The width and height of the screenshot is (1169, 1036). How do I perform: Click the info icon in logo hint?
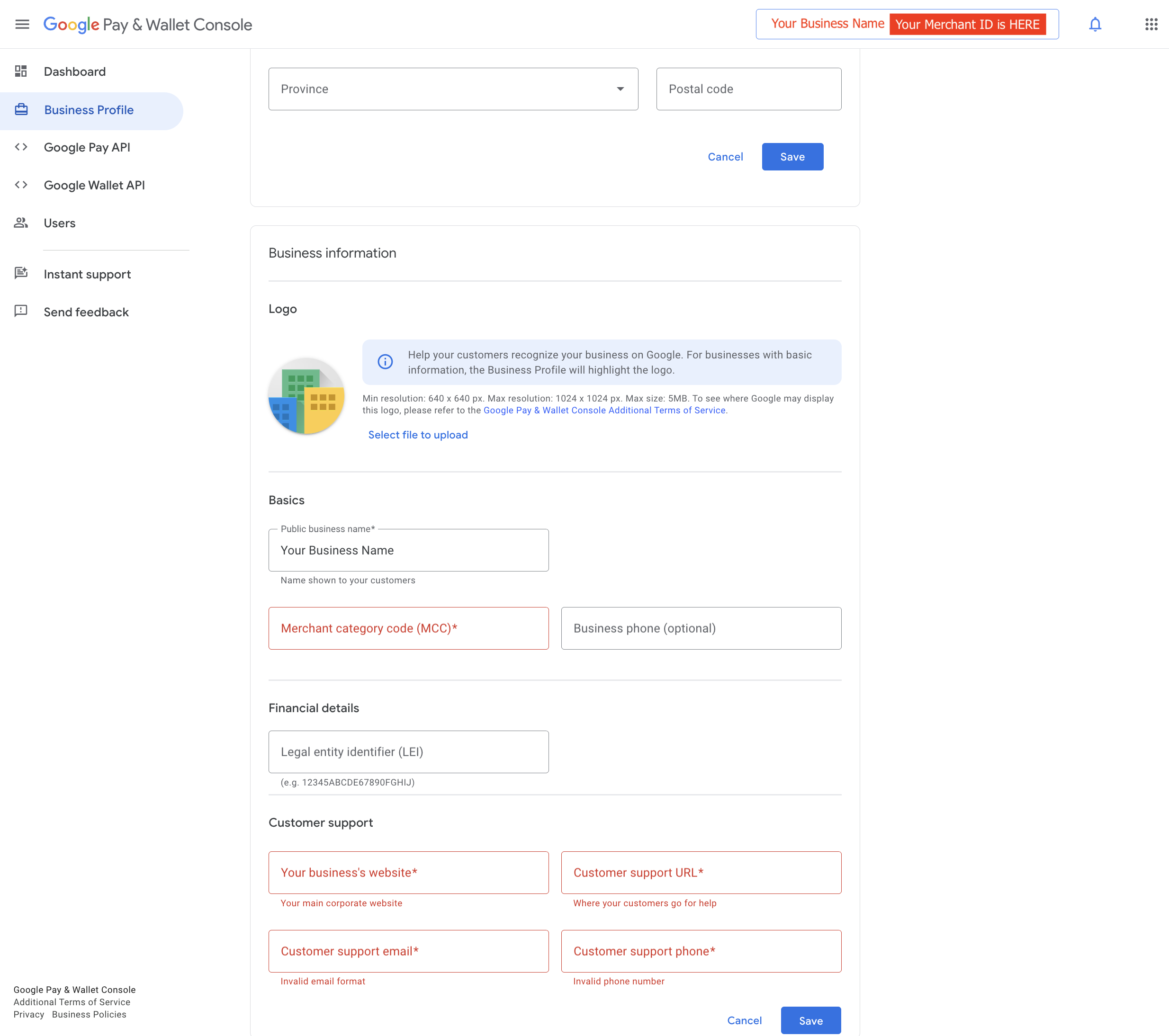point(385,362)
